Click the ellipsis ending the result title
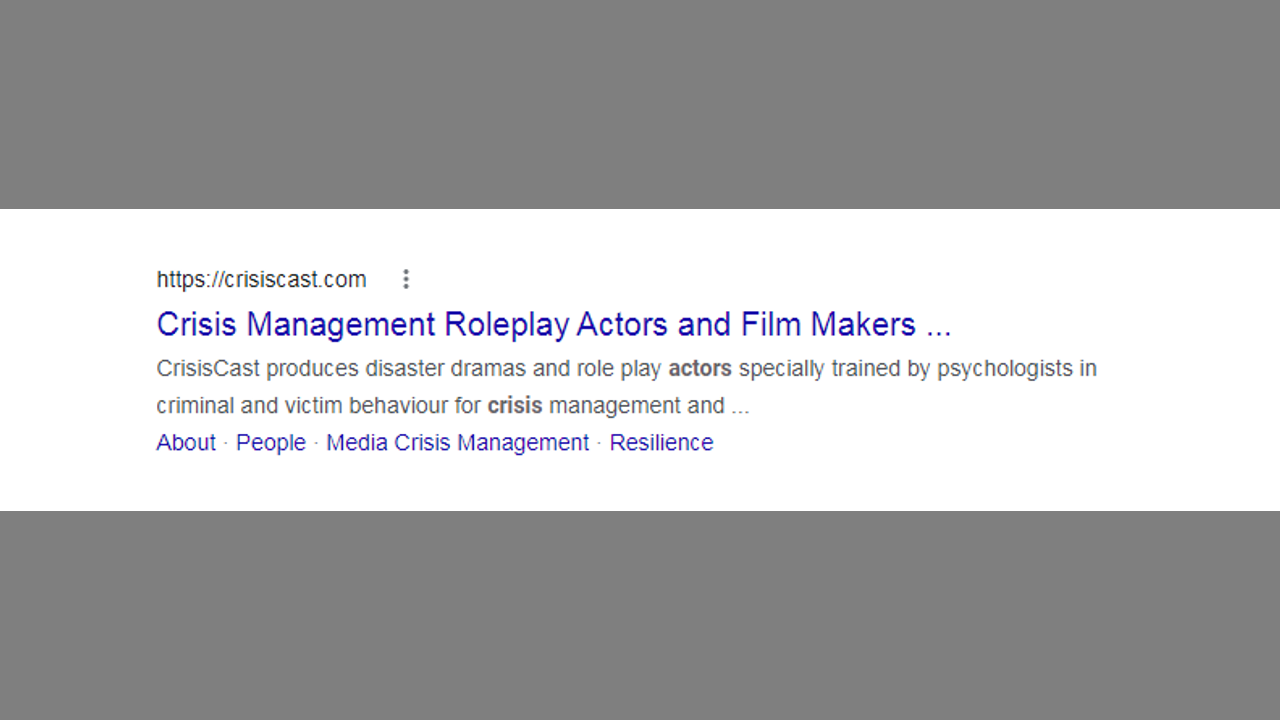1280x720 pixels. pyautogui.click(x=938, y=327)
